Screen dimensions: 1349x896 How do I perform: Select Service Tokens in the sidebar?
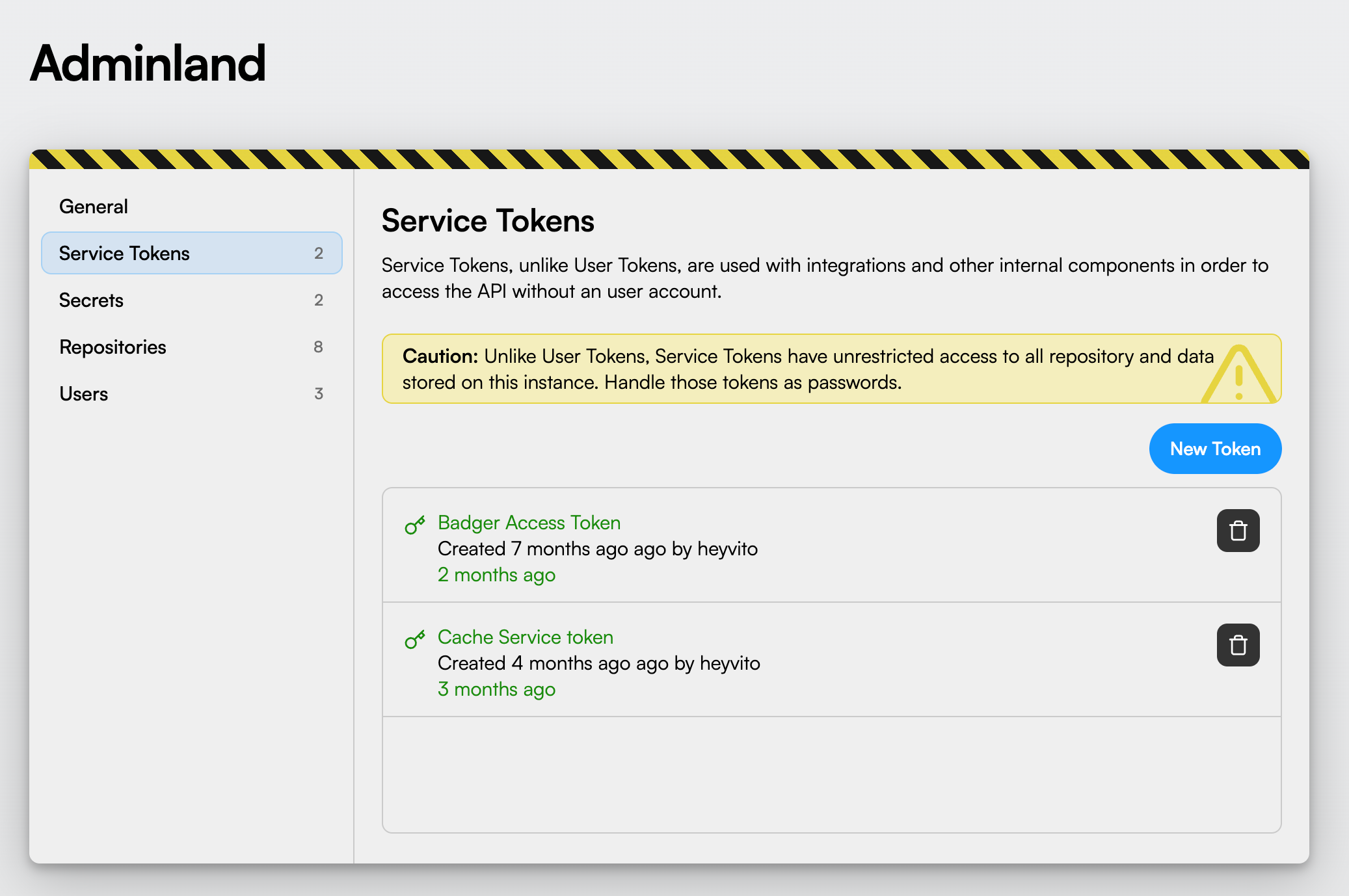point(192,253)
